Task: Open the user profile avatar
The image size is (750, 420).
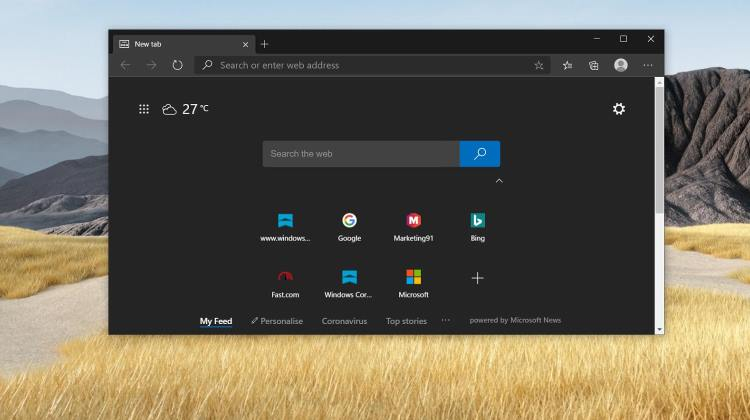Action: pos(621,65)
